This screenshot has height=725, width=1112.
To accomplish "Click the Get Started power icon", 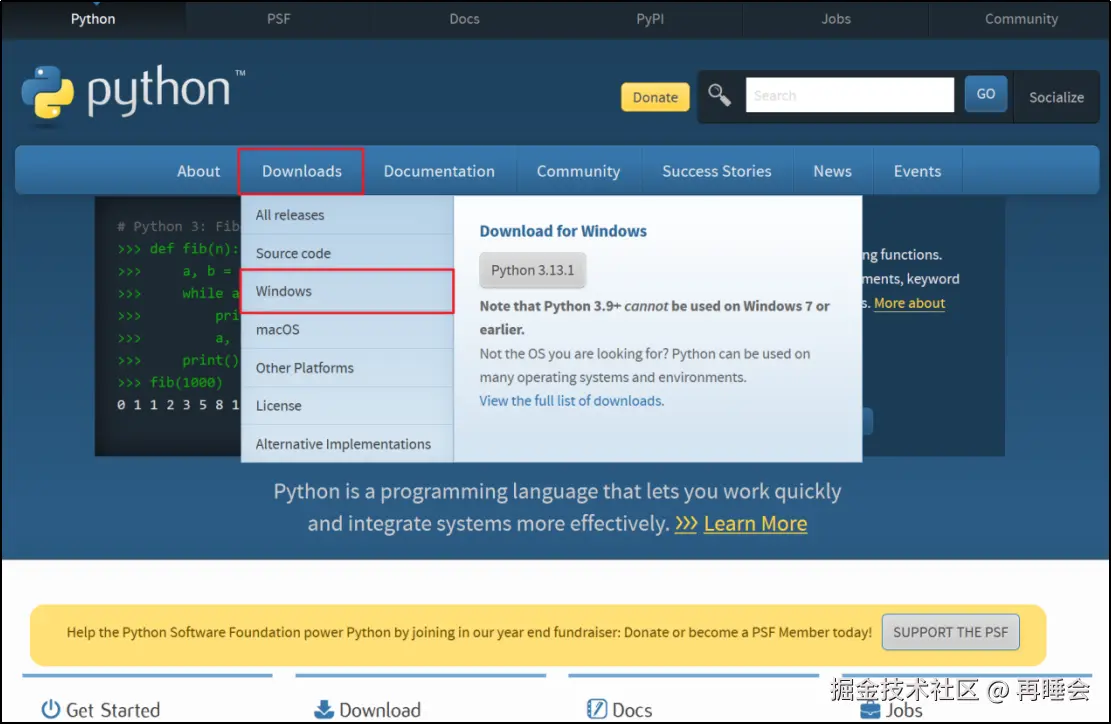I will tap(50, 709).
